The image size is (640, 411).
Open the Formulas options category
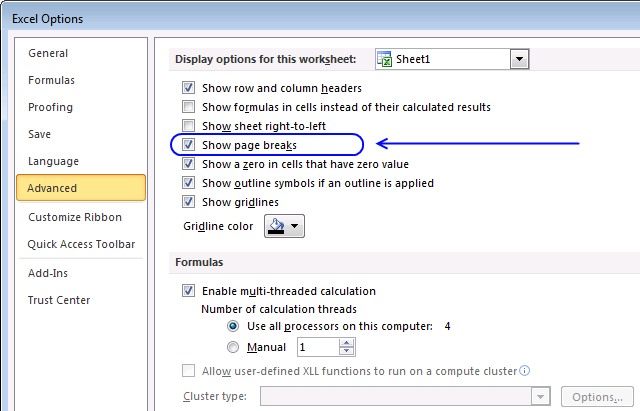tap(51, 80)
